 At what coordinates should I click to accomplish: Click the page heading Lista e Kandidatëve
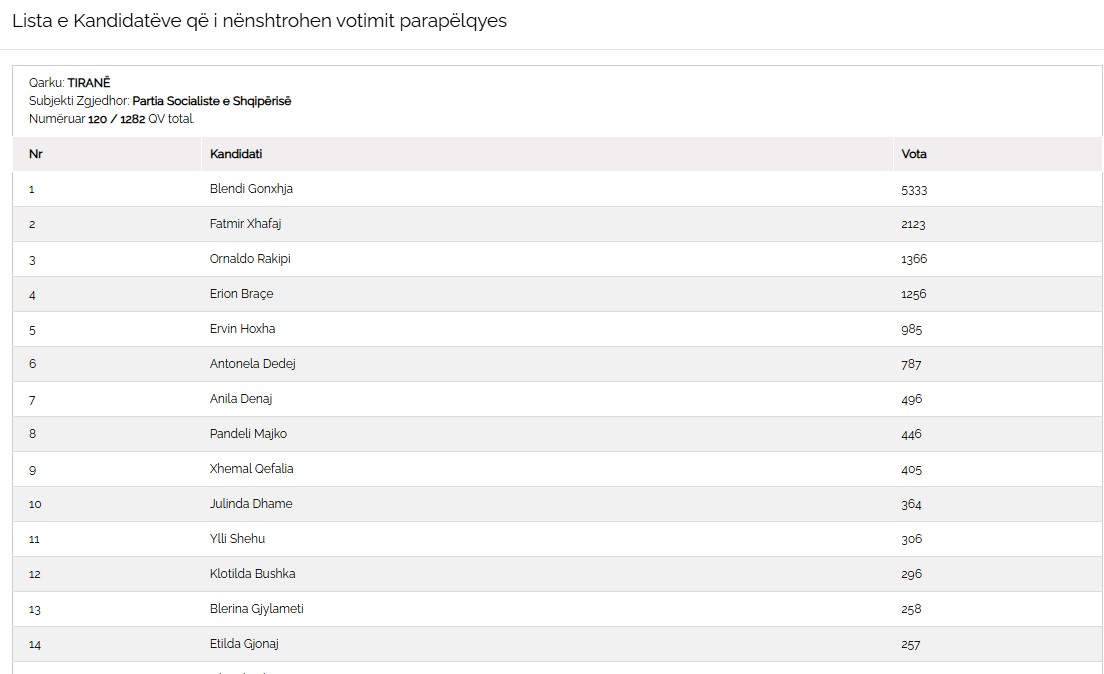pos(259,21)
